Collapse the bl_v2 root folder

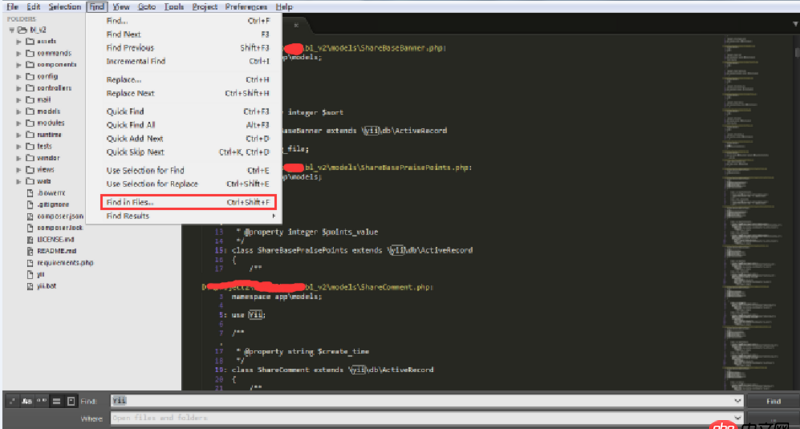(12, 30)
